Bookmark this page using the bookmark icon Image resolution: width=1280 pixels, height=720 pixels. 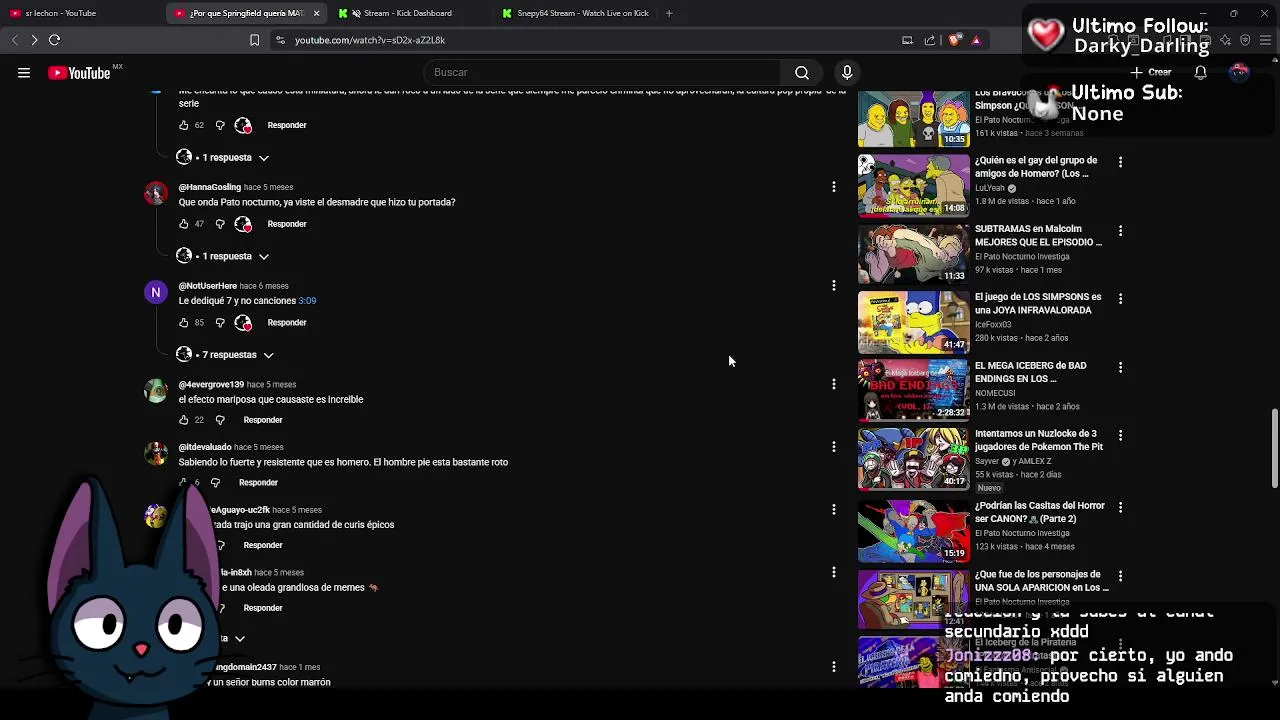click(x=254, y=40)
